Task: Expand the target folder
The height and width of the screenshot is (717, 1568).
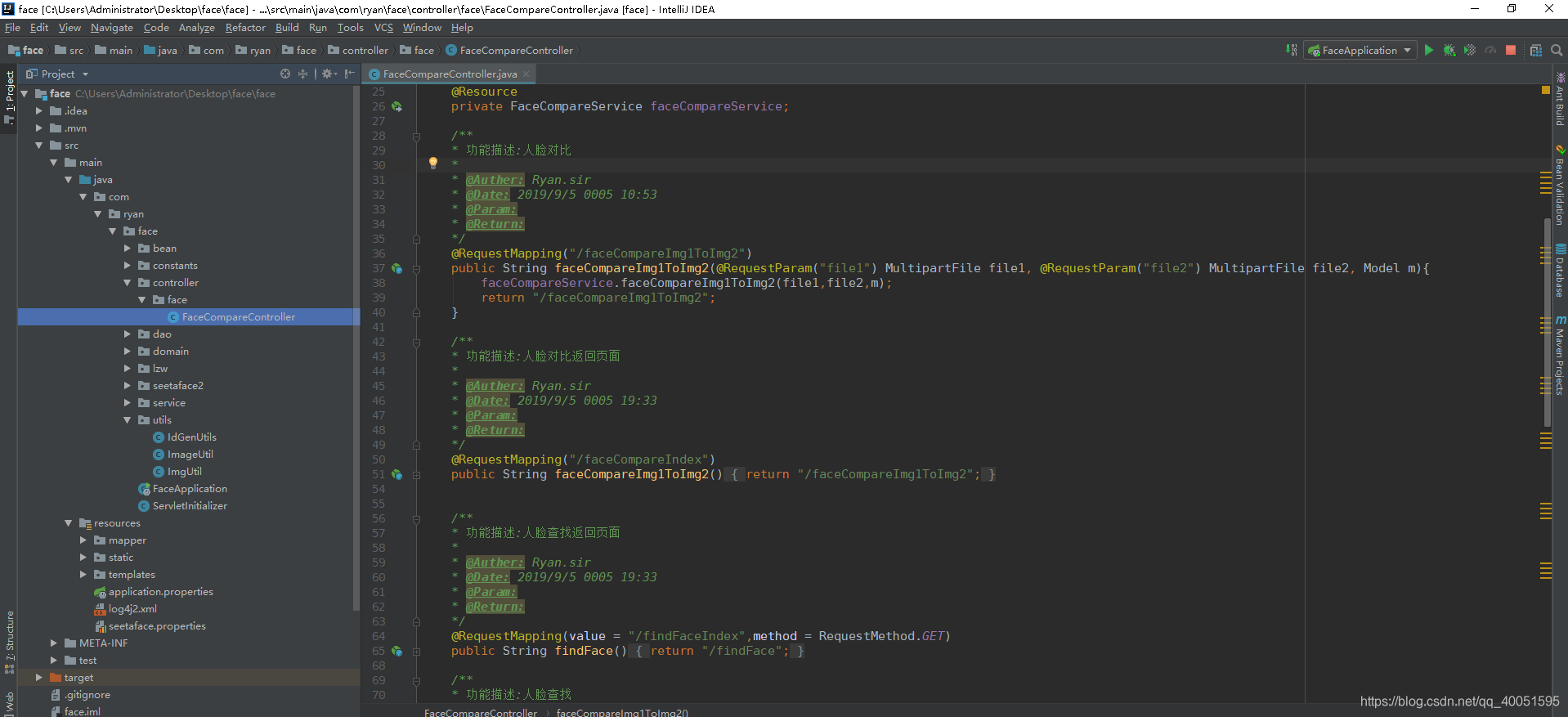Action: (x=38, y=677)
